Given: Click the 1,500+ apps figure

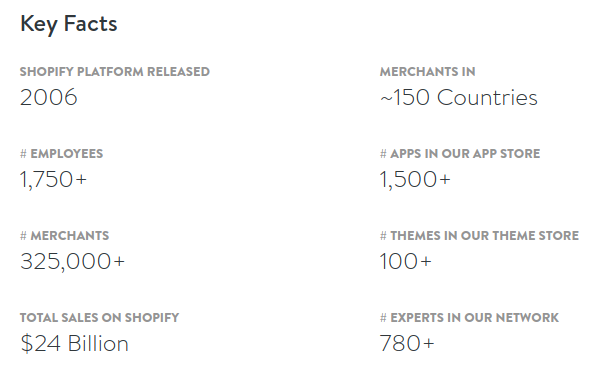Looking at the screenshot, I should 415,180.
